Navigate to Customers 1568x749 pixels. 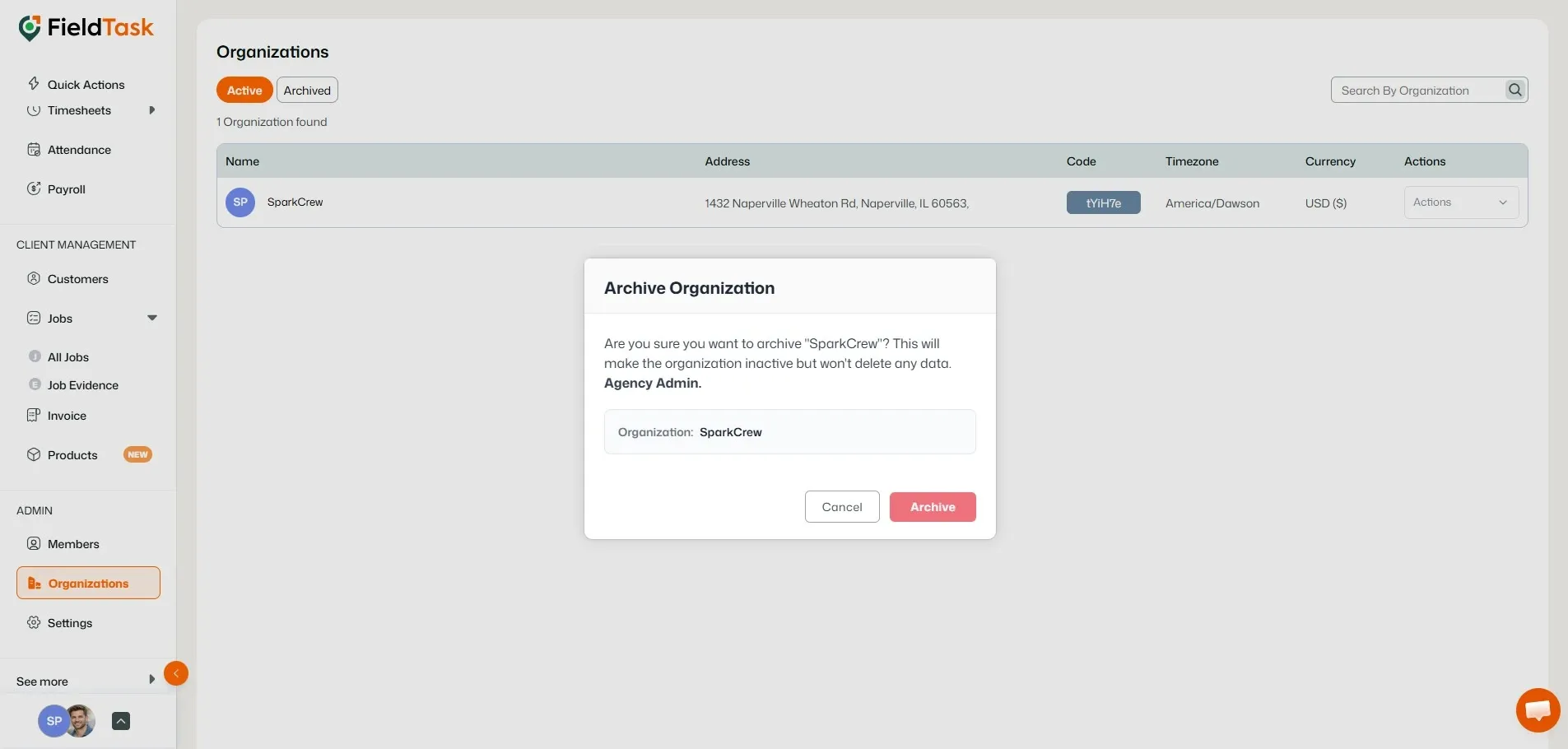78,279
